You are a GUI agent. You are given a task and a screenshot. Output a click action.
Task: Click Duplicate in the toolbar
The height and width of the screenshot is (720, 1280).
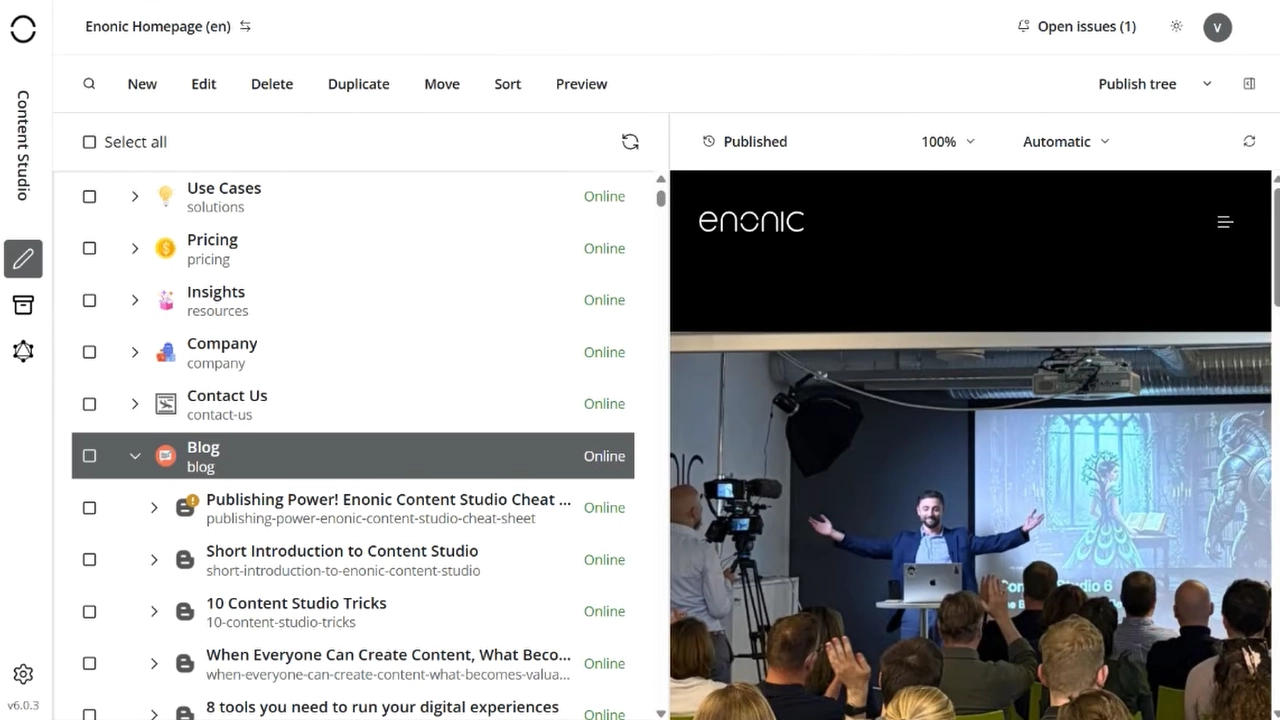[359, 84]
